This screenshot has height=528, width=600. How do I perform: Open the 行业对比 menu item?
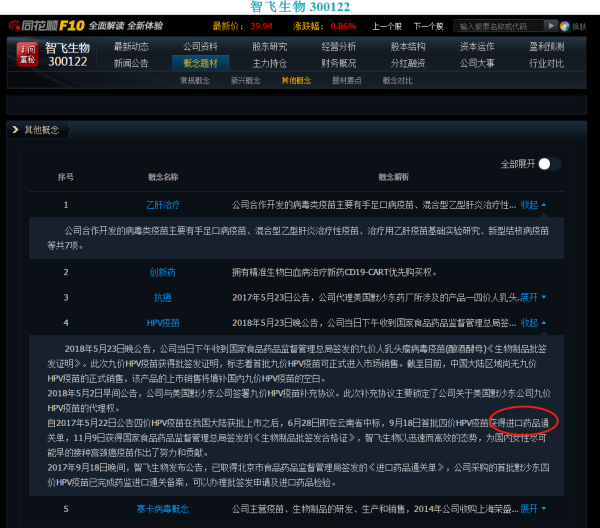tap(546, 63)
